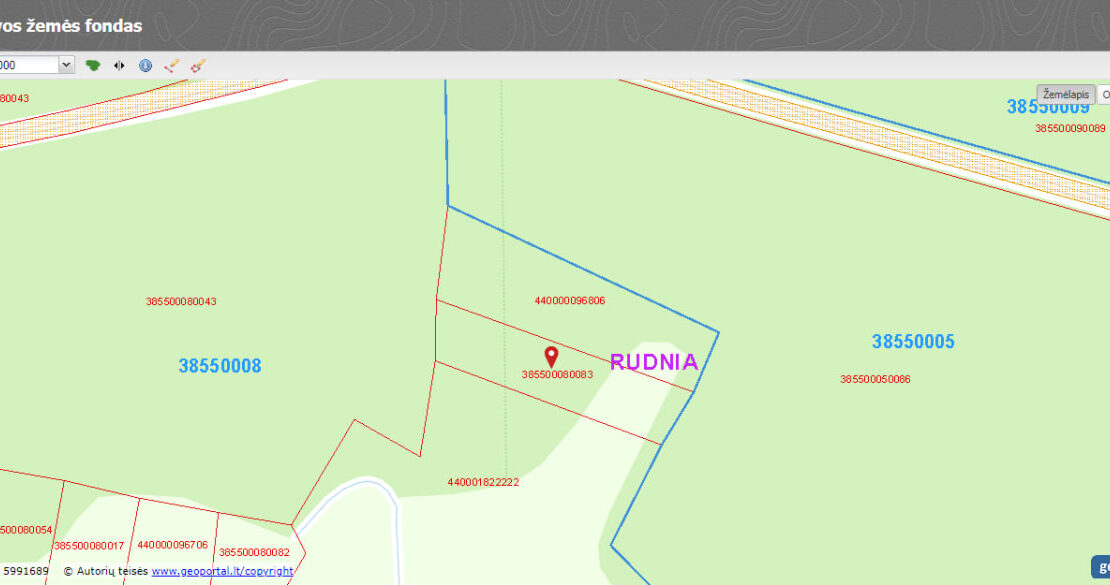
Task: Click inside the scale value field
Action: (x=28, y=65)
